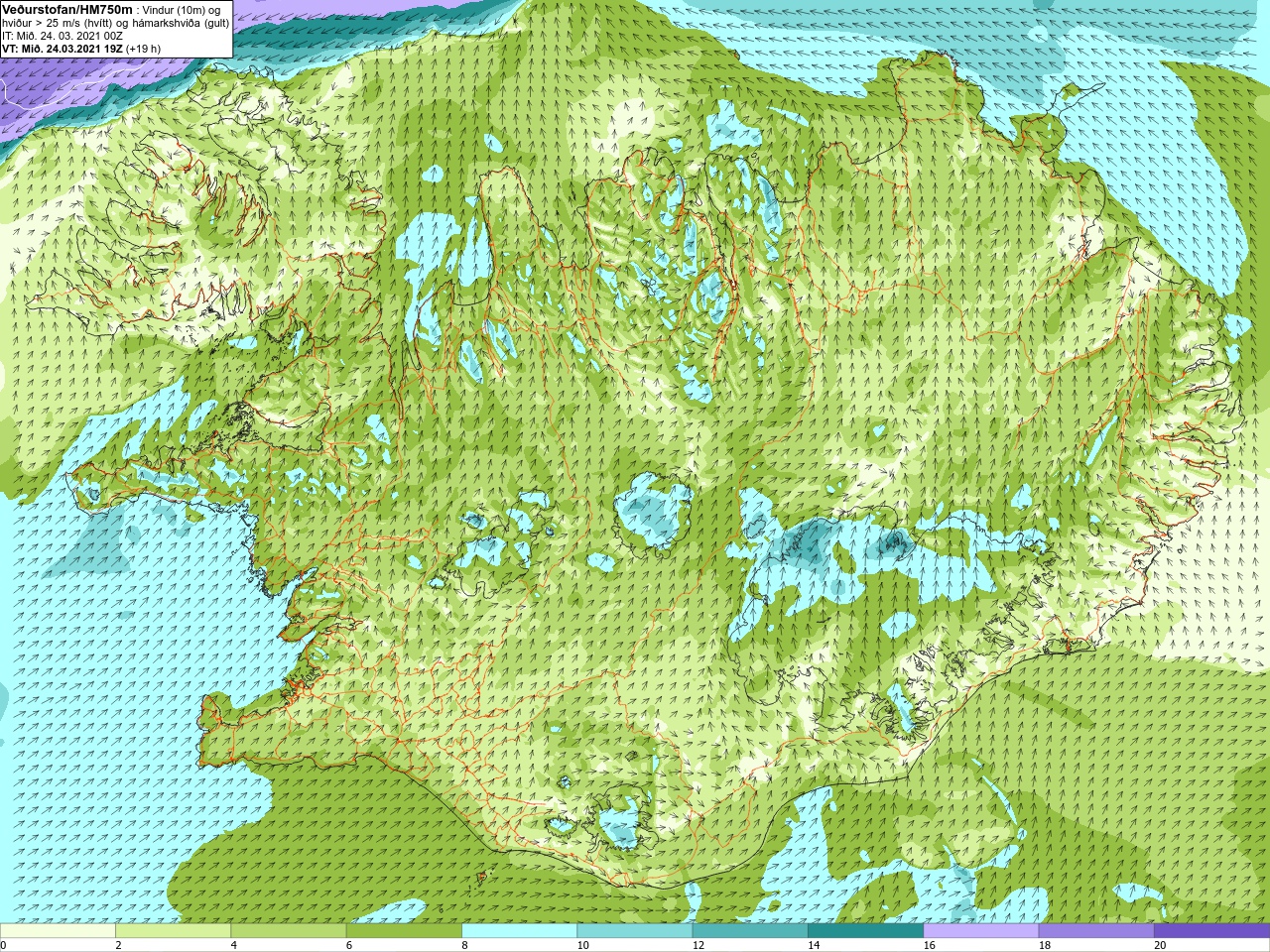The height and width of the screenshot is (952, 1270).
Task: Click the 'hviður > 25 m/s (hvítt)' line
Action: pos(59,23)
